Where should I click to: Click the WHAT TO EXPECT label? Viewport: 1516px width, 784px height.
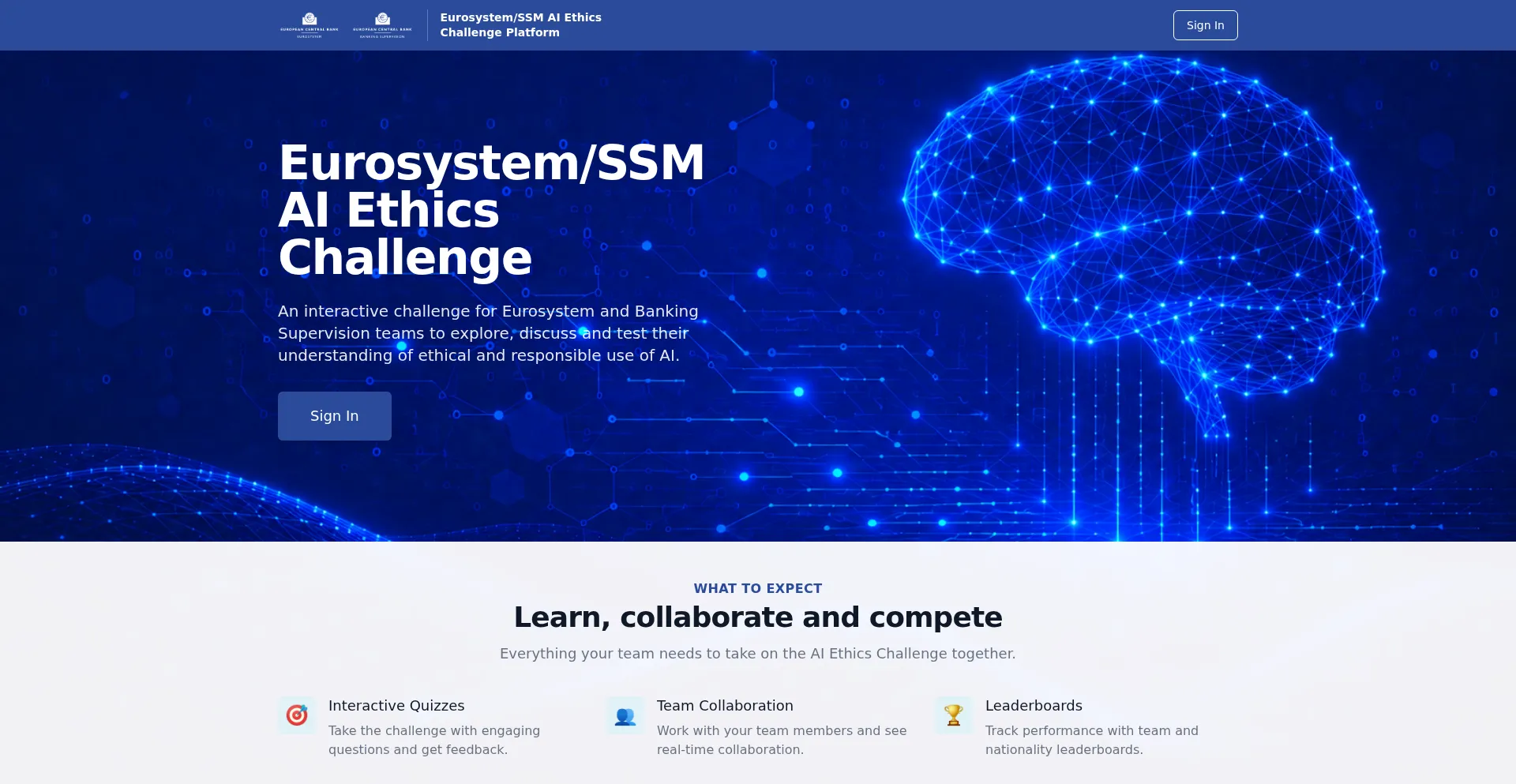758,588
